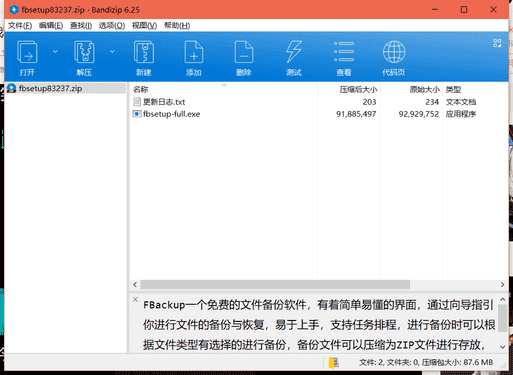Open the 查找(I) menu
This screenshot has height=375, width=513.
click(81, 26)
